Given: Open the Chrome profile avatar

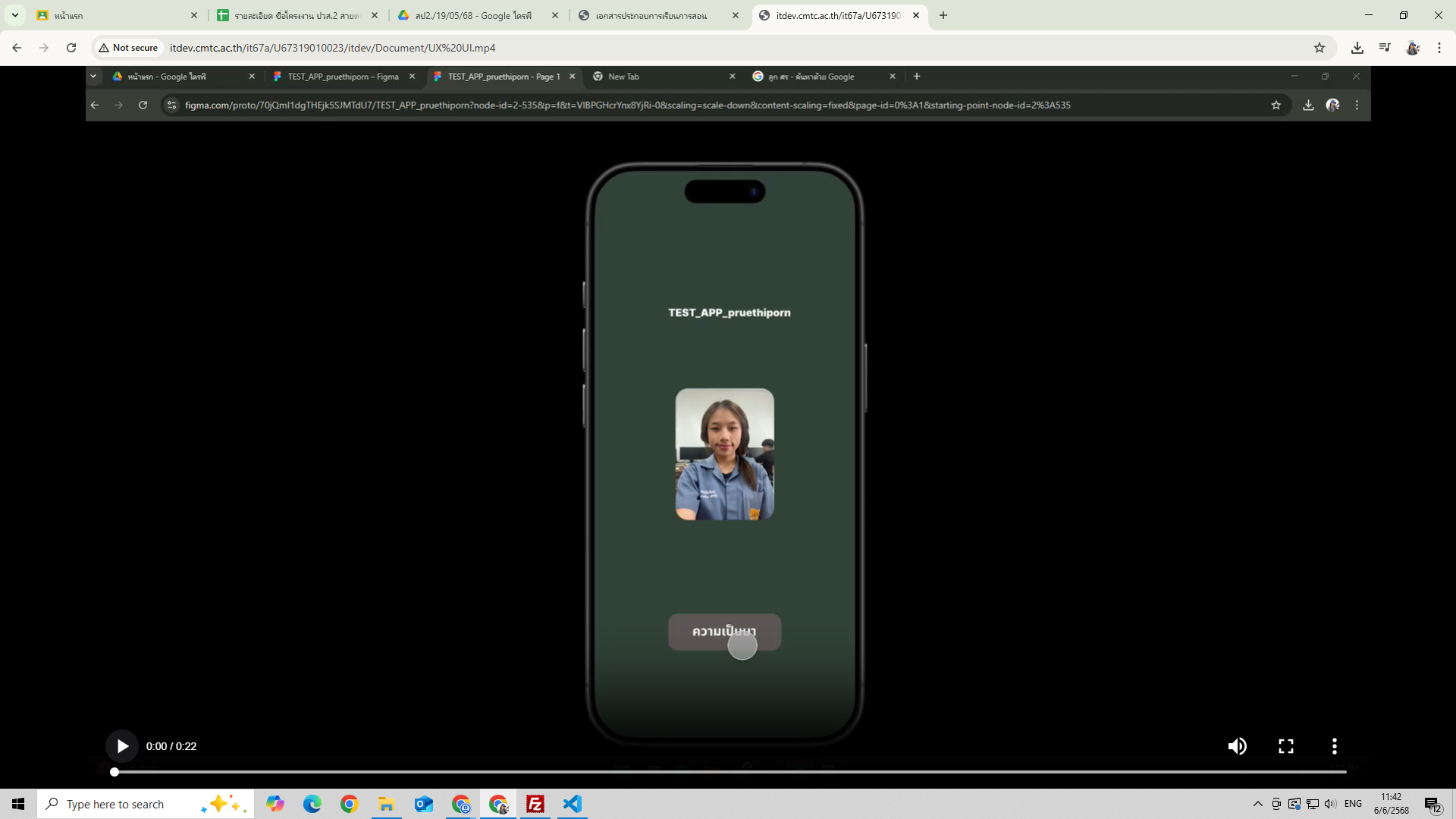Looking at the screenshot, I should [x=1412, y=48].
